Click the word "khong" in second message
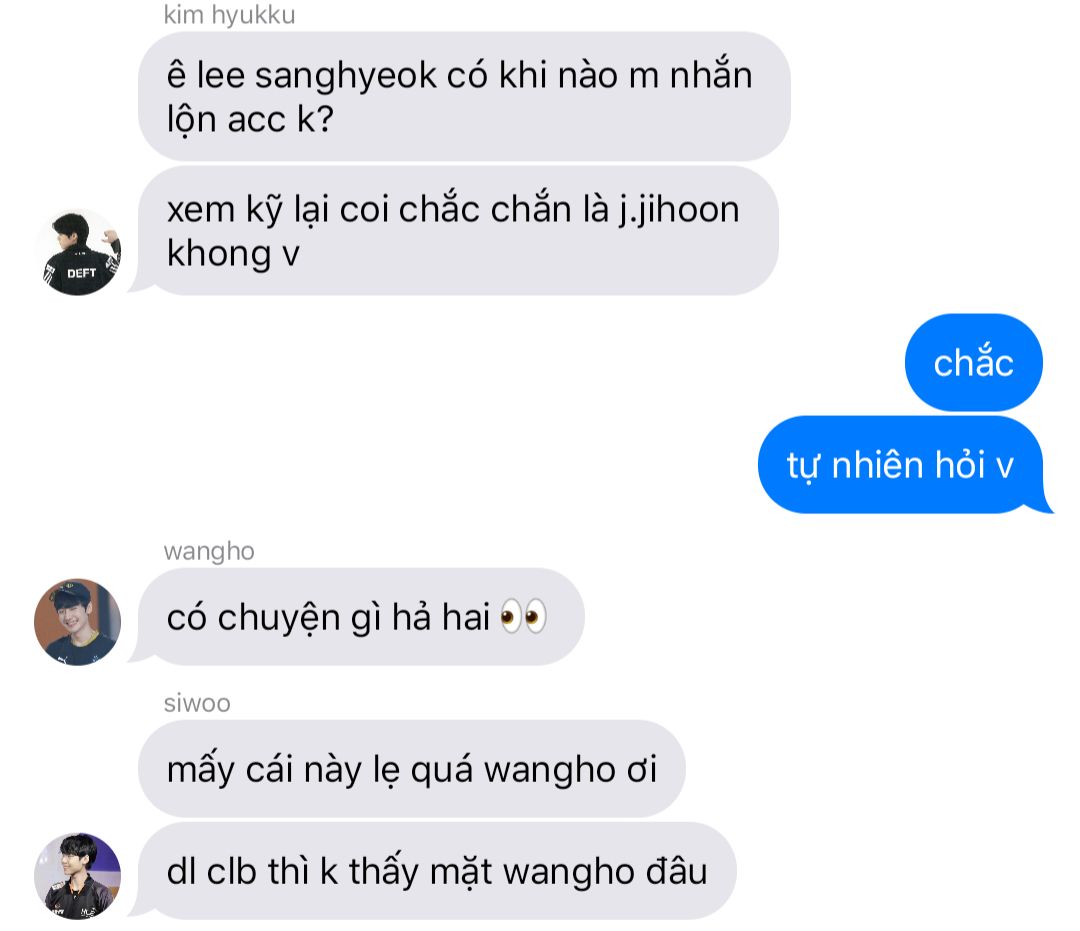Screen dimensions: 1080x931 219,253
